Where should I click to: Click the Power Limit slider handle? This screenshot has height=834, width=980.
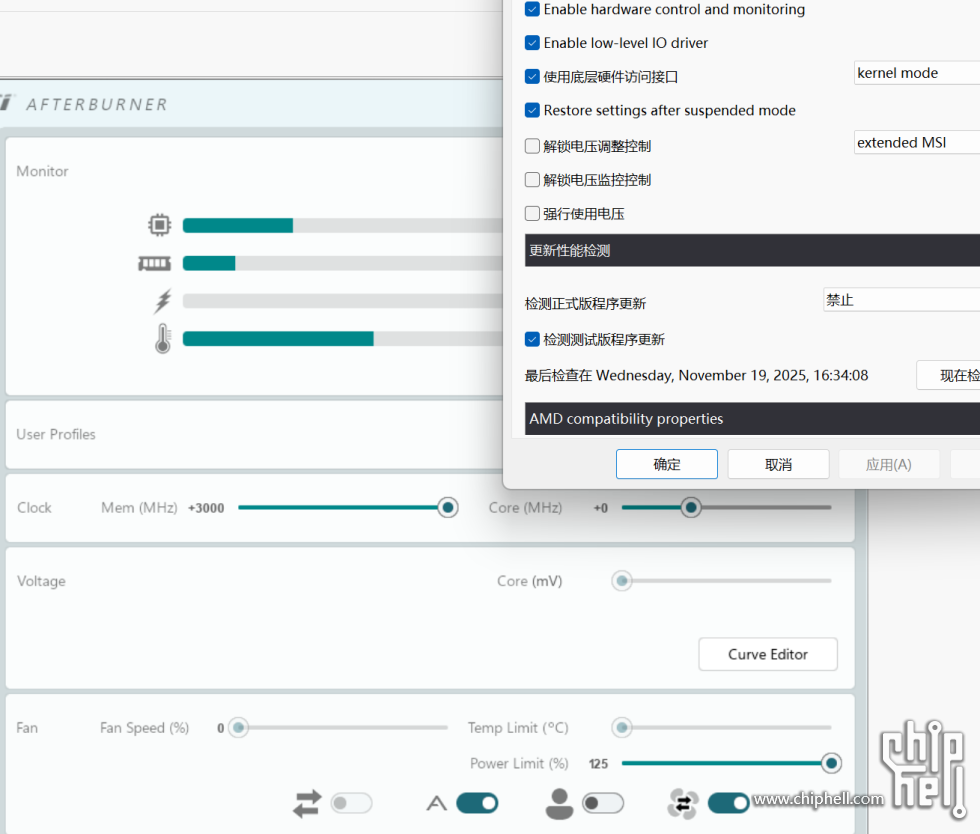point(831,763)
